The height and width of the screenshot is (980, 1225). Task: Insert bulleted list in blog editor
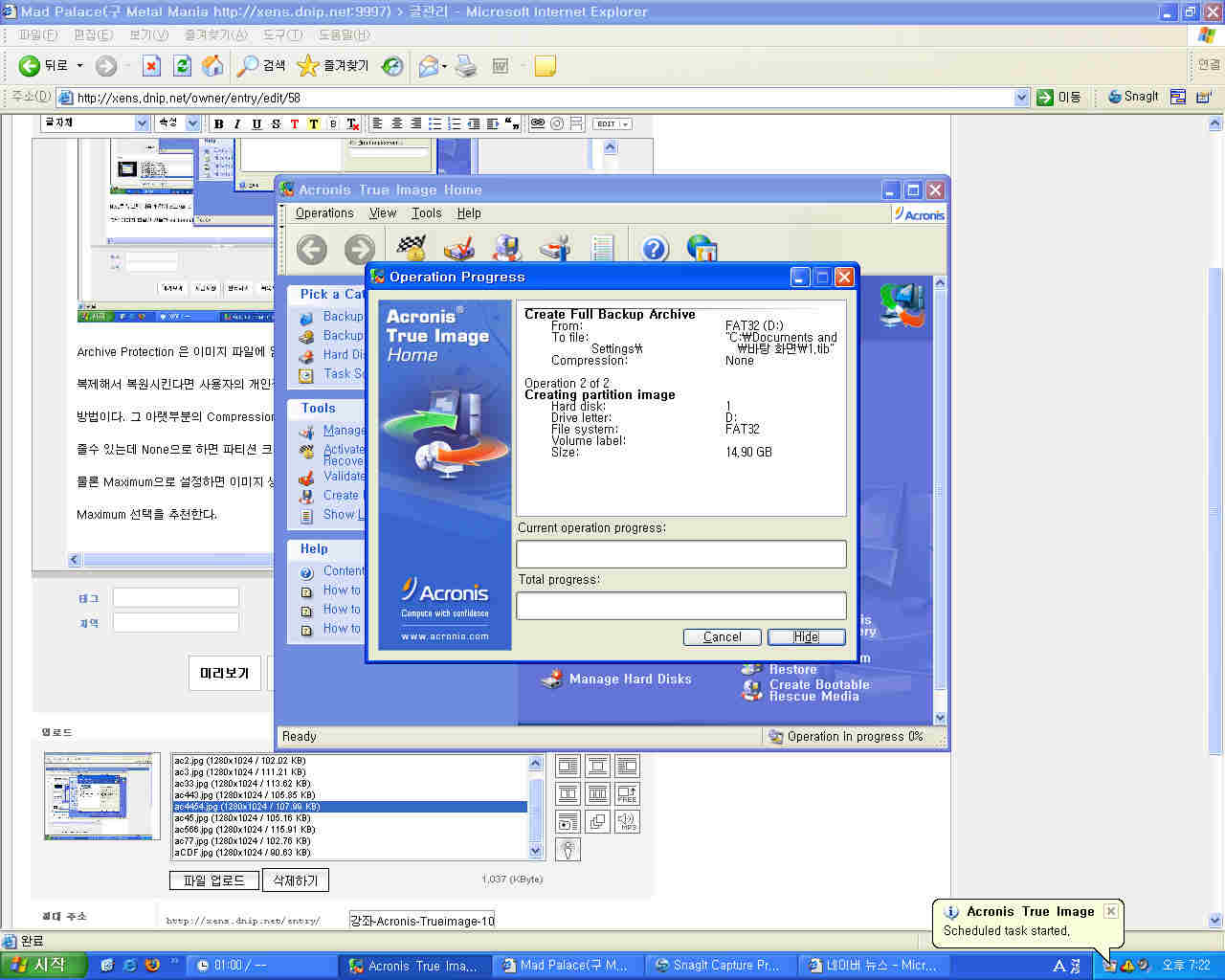[434, 123]
